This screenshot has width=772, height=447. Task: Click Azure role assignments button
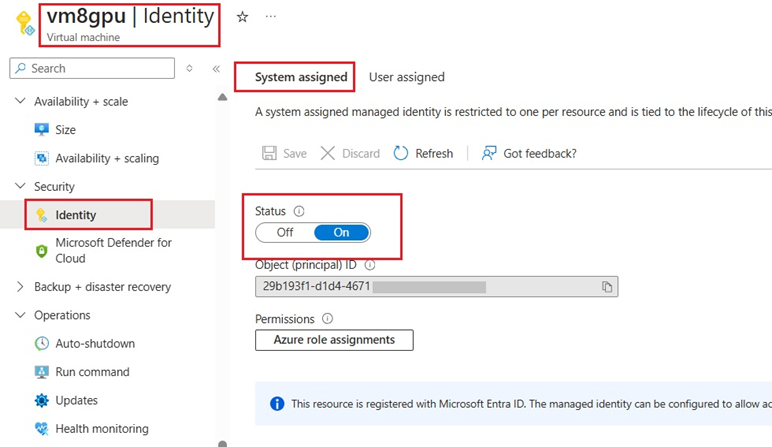(x=334, y=340)
